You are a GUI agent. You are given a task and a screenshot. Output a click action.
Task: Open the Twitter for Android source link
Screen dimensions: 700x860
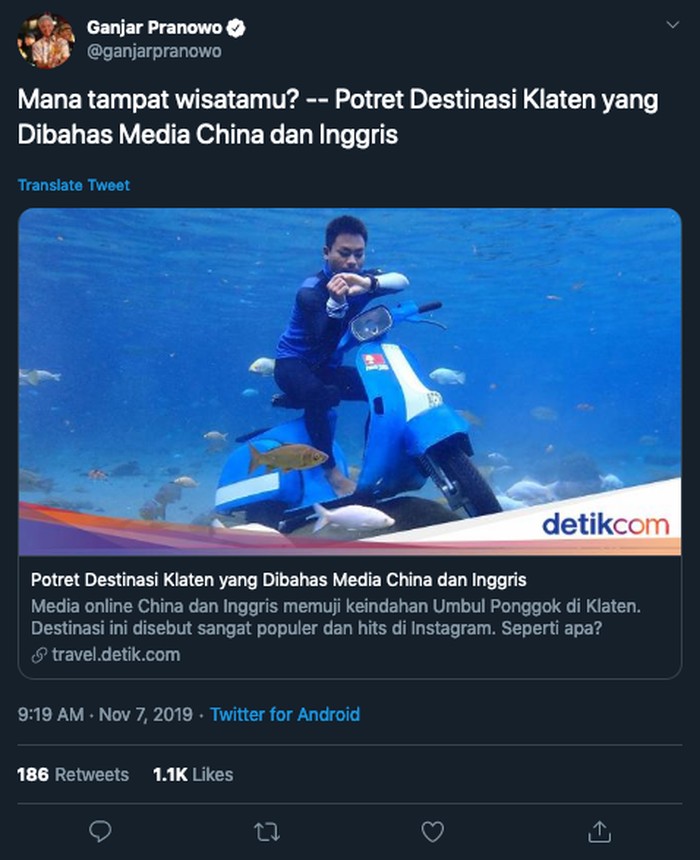285,714
